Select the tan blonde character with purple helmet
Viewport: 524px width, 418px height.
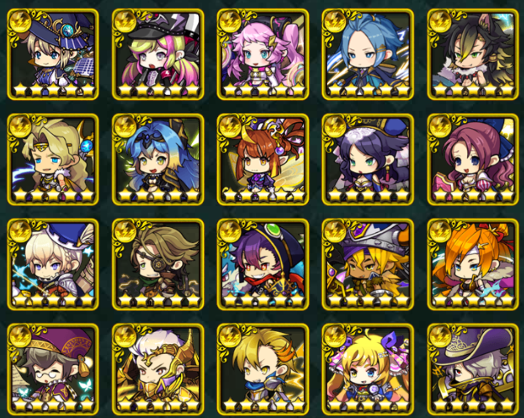(368, 264)
